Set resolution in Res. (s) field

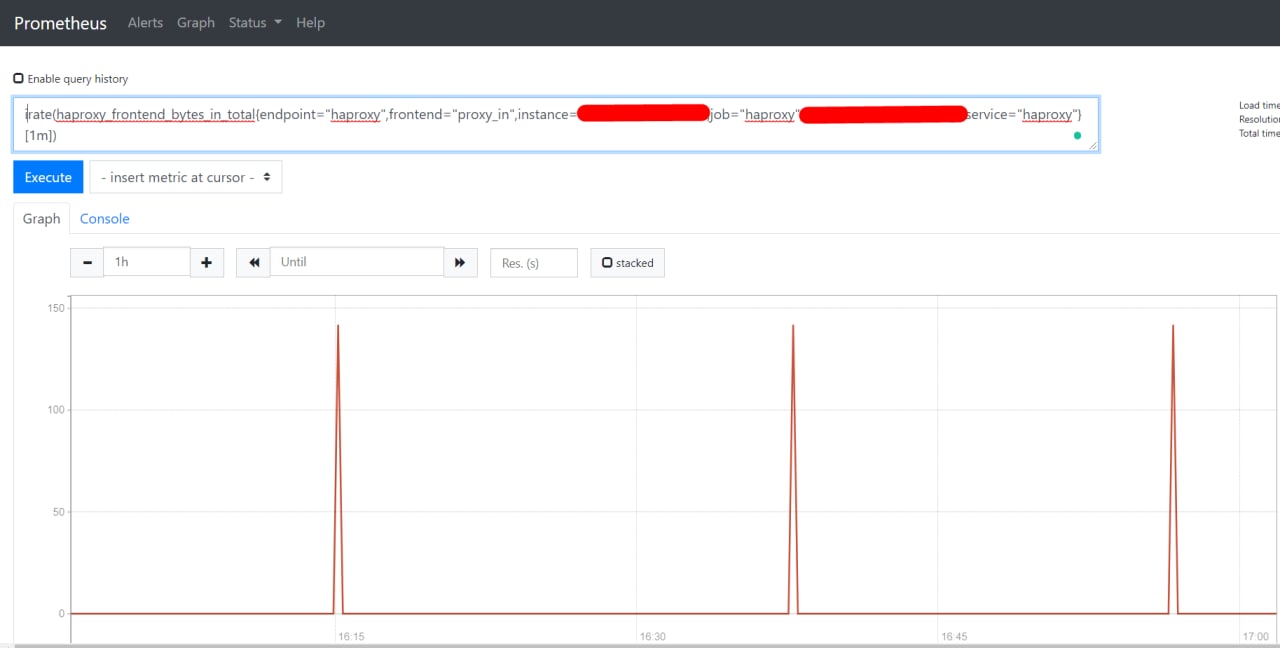(x=534, y=263)
